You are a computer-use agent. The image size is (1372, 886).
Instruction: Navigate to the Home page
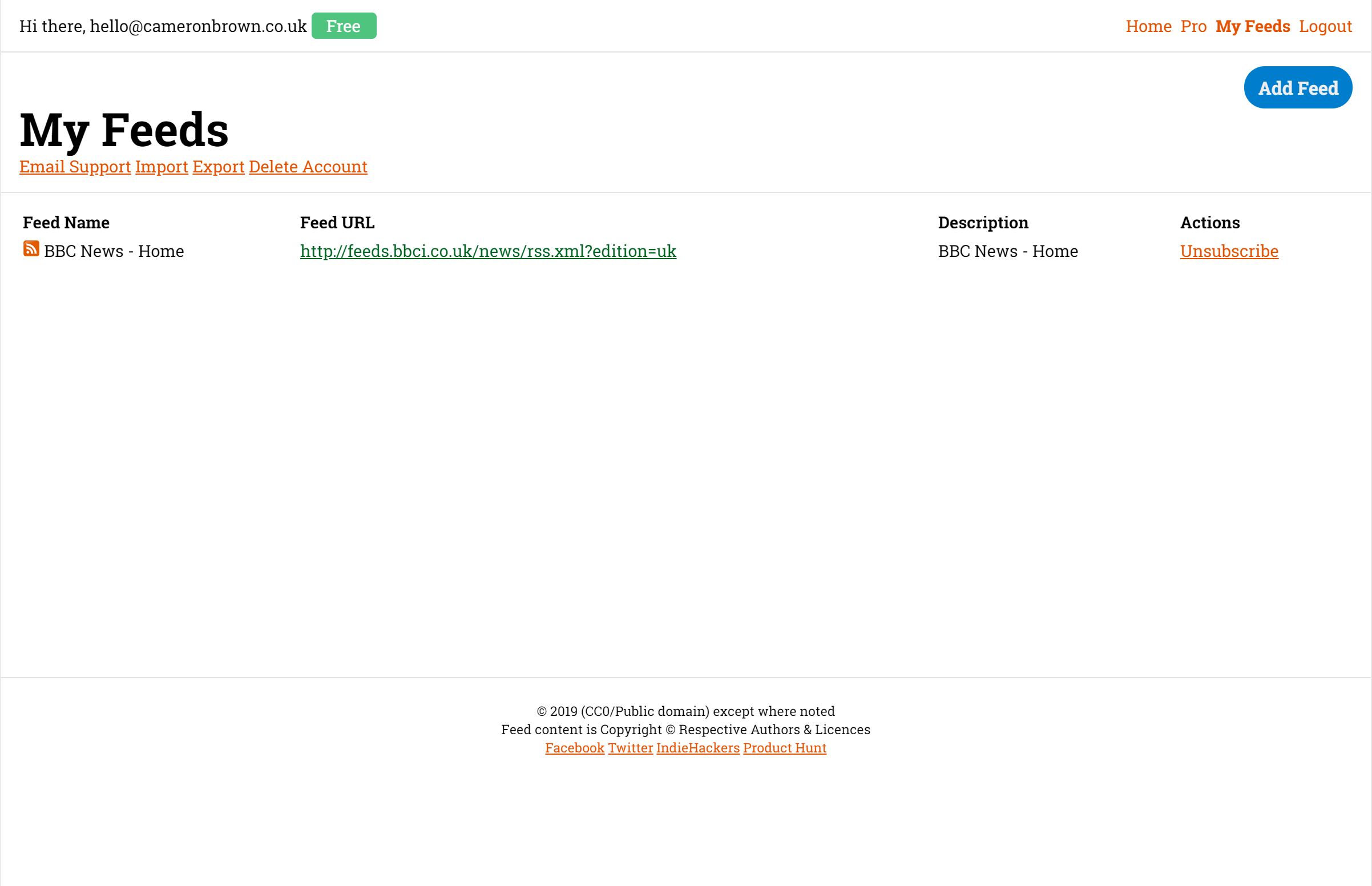click(x=1148, y=26)
